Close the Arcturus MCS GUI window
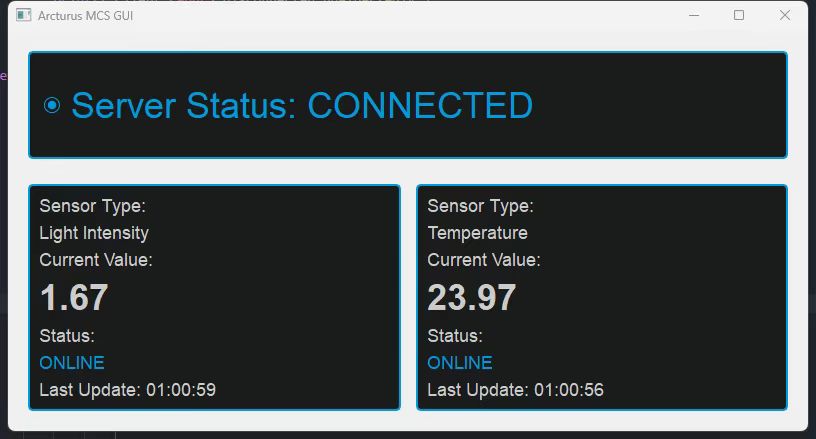 point(785,16)
